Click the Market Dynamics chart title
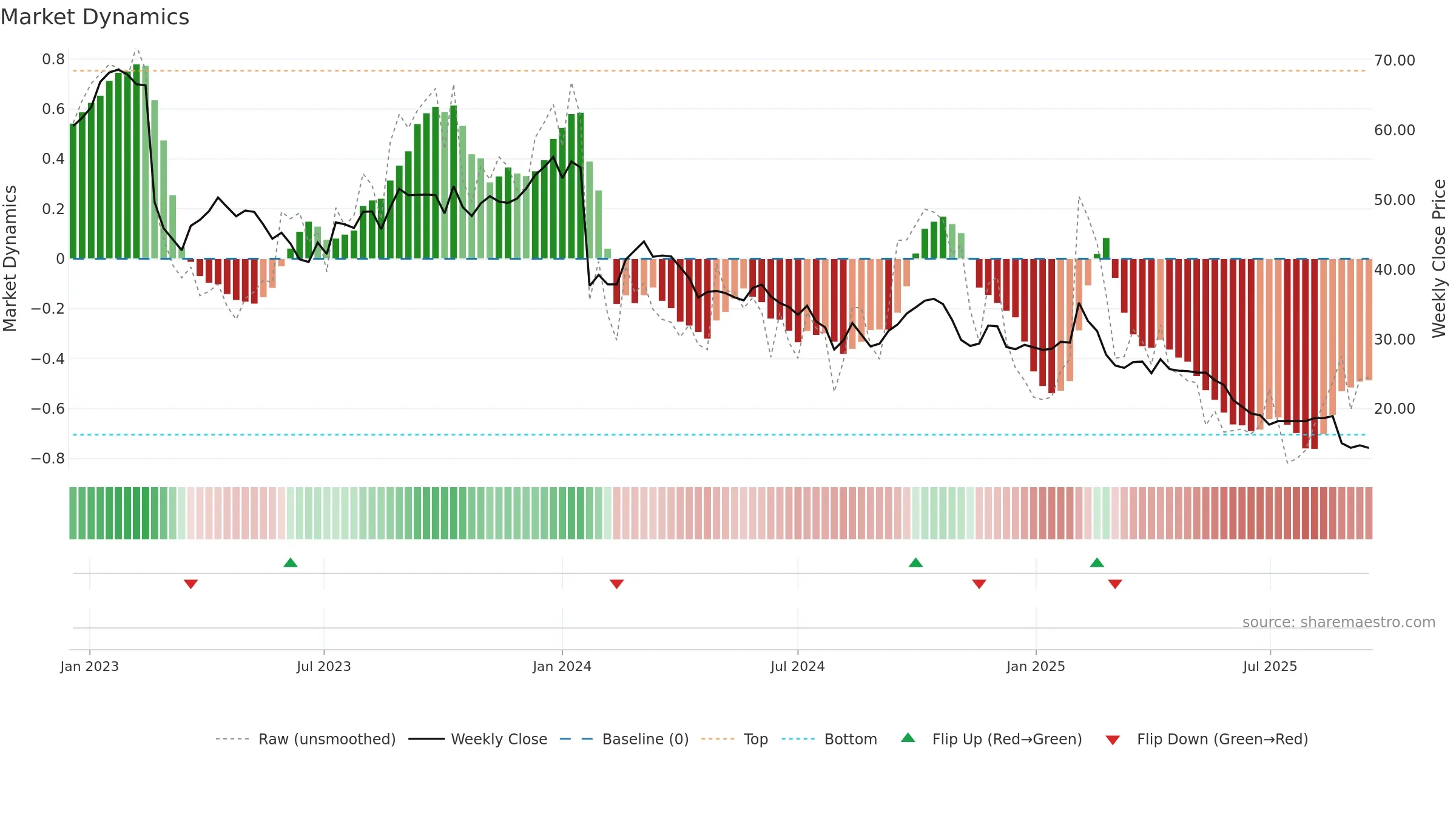The height and width of the screenshot is (819, 1456). pos(95,17)
